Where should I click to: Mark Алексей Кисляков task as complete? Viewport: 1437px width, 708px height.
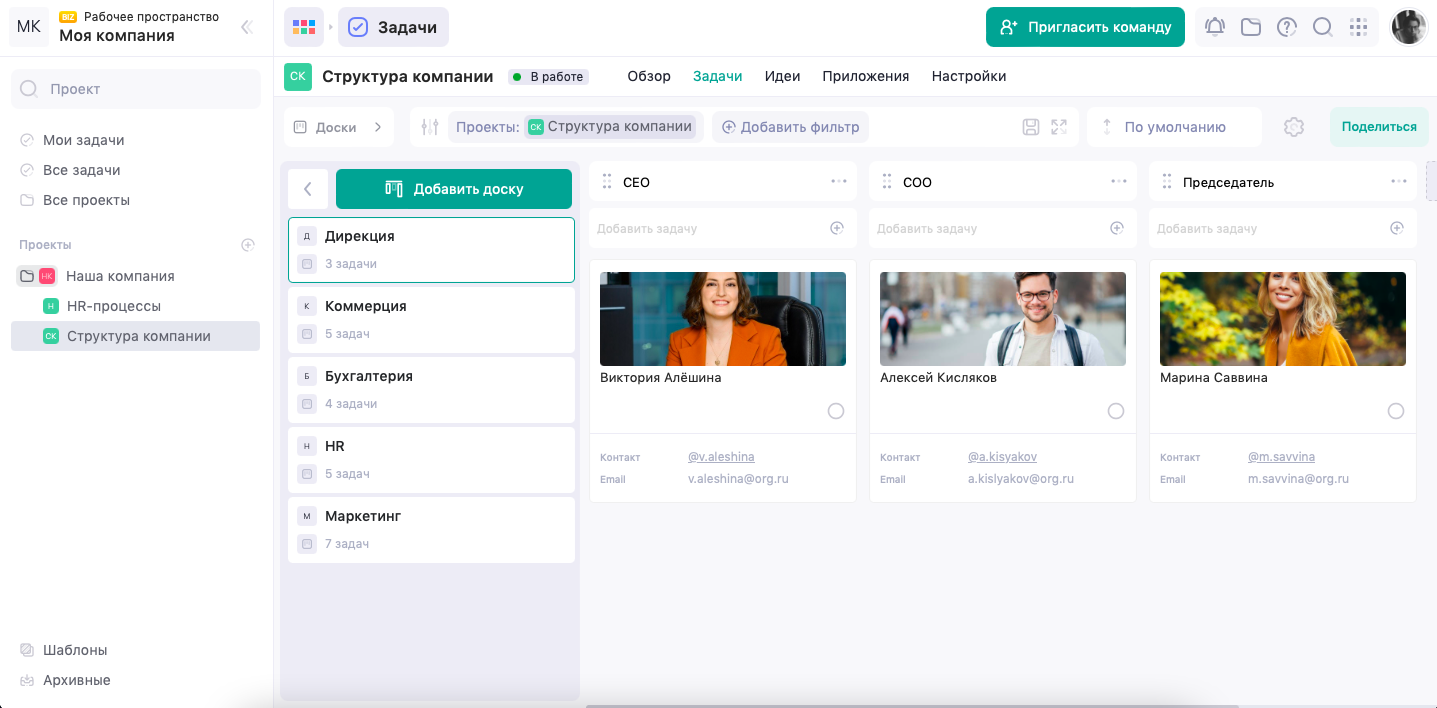(1116, 411)
